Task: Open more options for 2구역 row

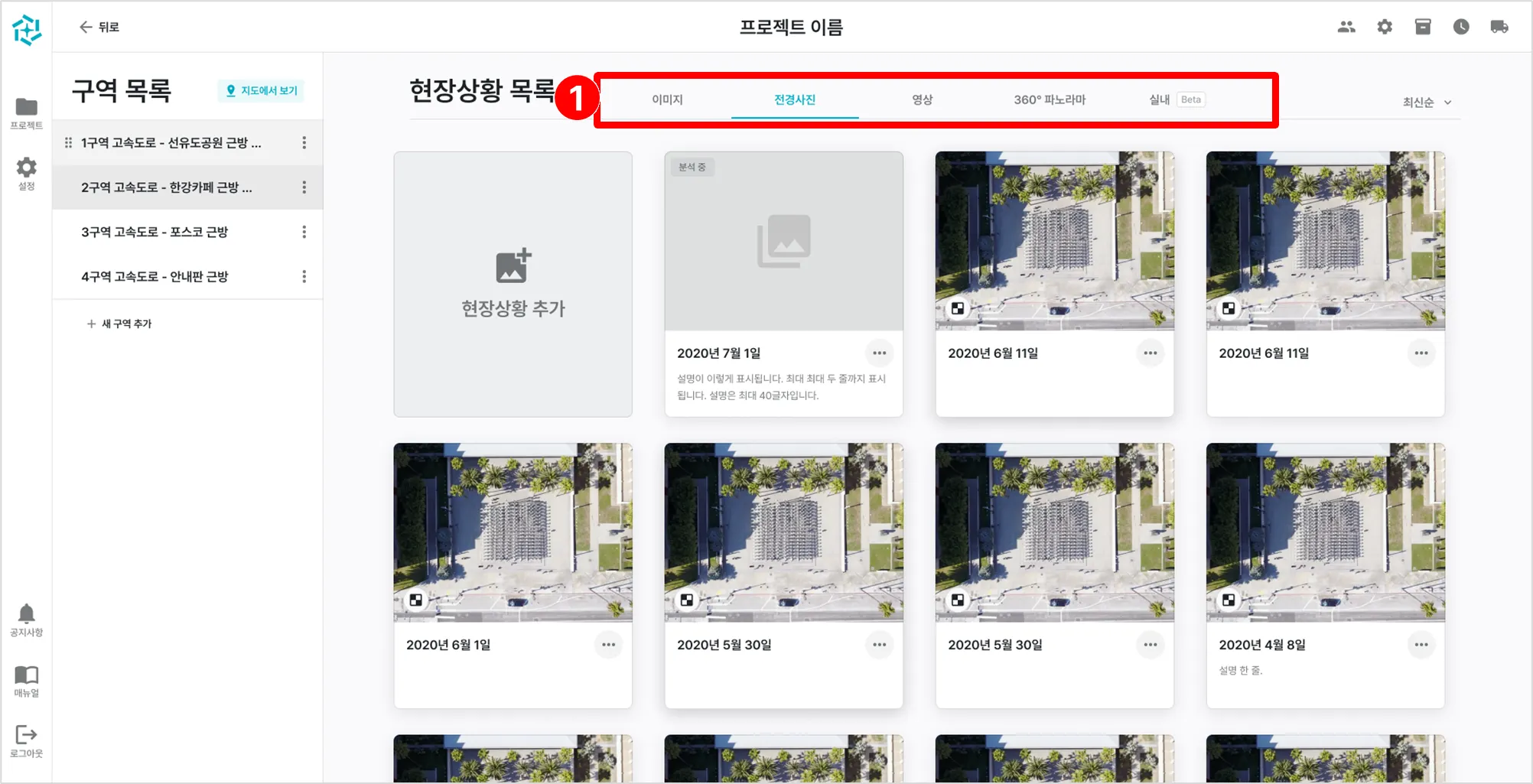Action: click(x=304, y=187)
